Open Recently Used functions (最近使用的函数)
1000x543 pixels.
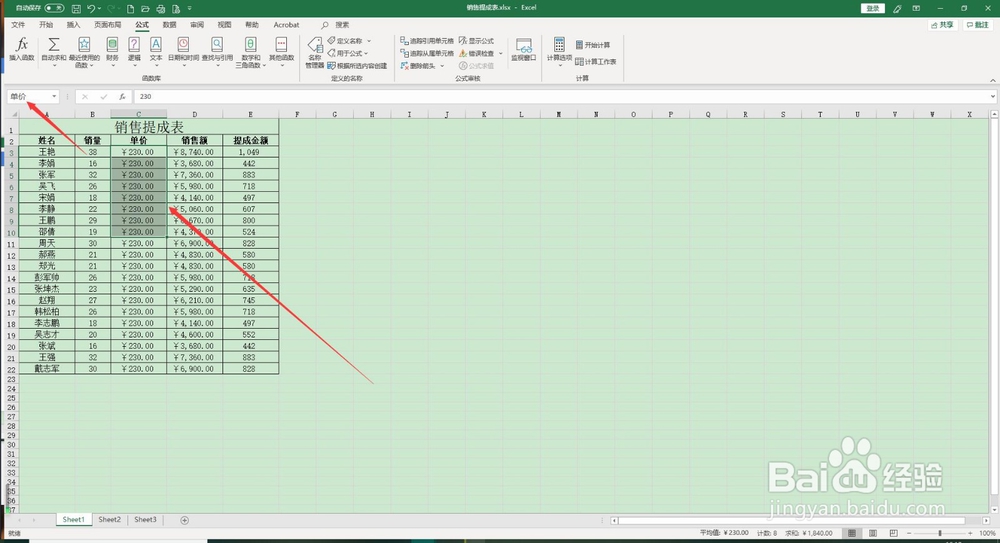[84, 51]
